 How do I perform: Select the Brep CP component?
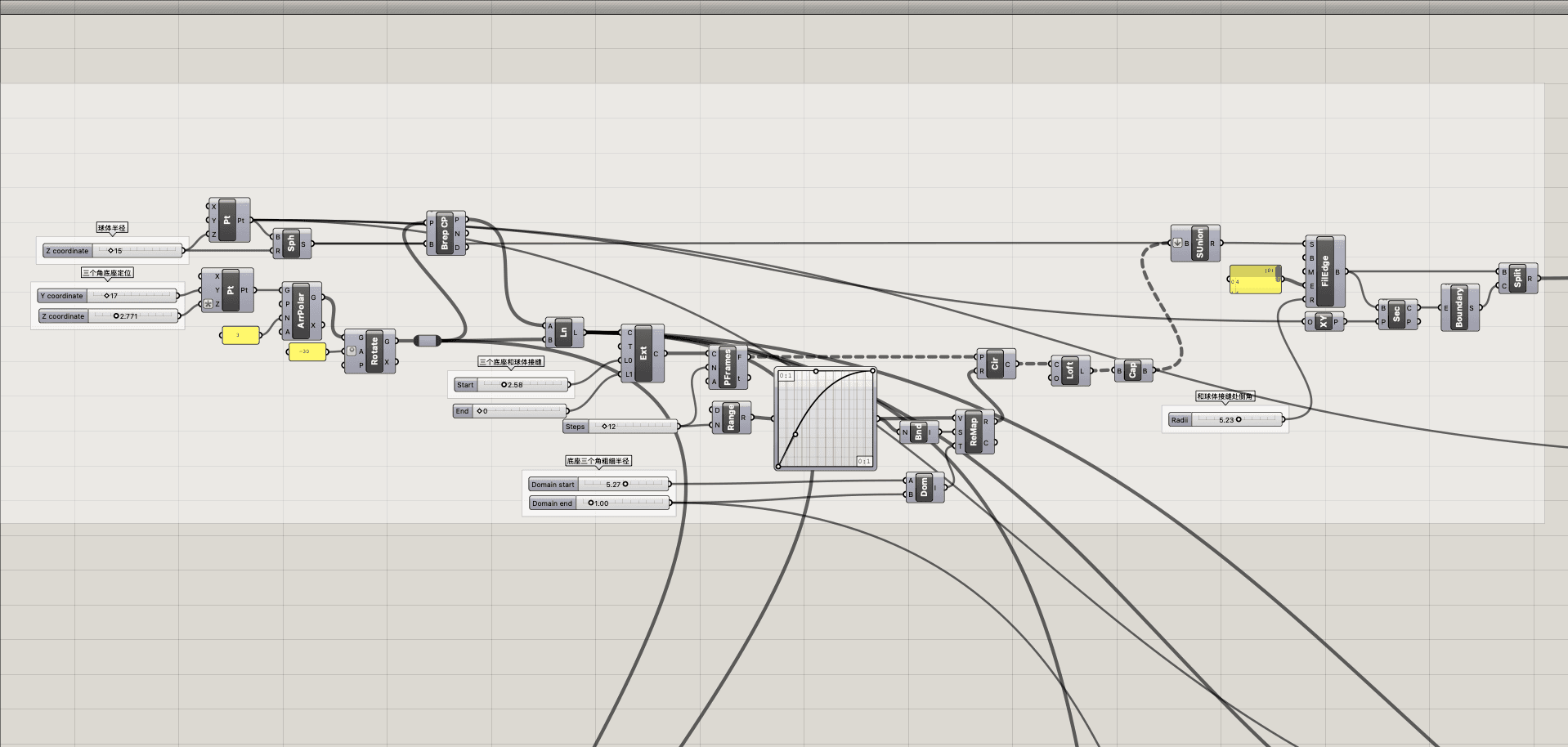(x=446, y=233)
